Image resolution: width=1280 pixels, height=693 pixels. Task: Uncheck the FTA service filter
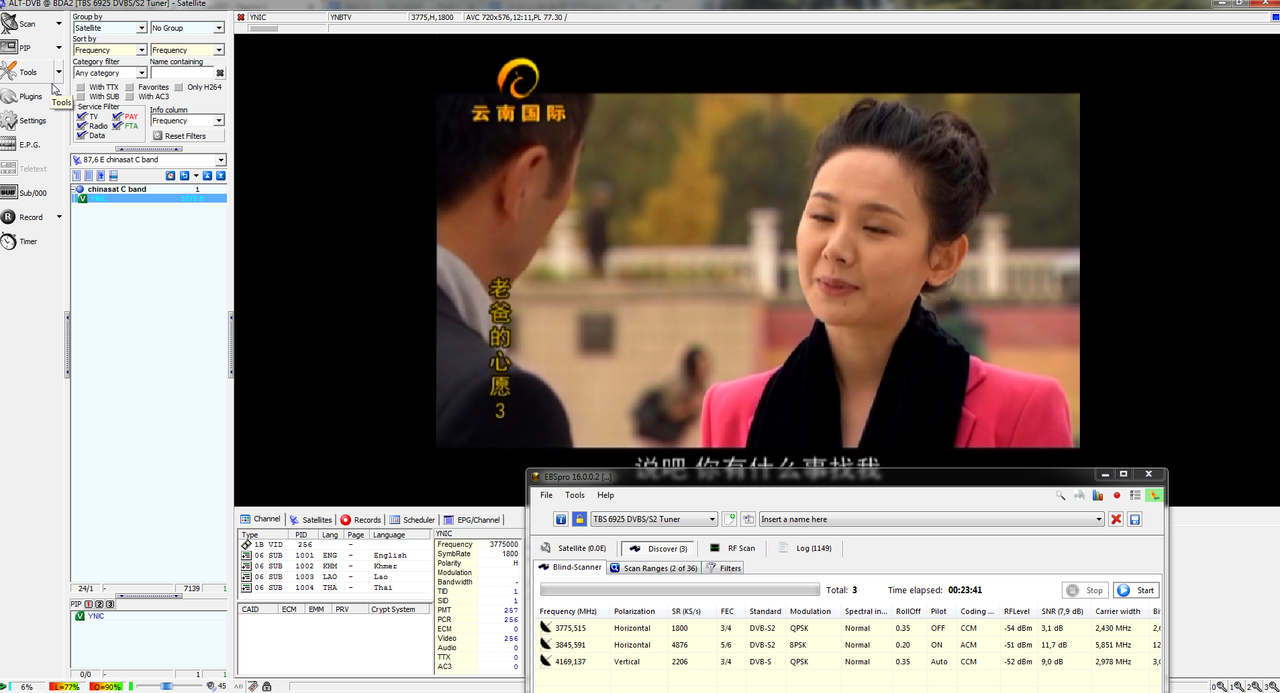(x=118, y=126)
